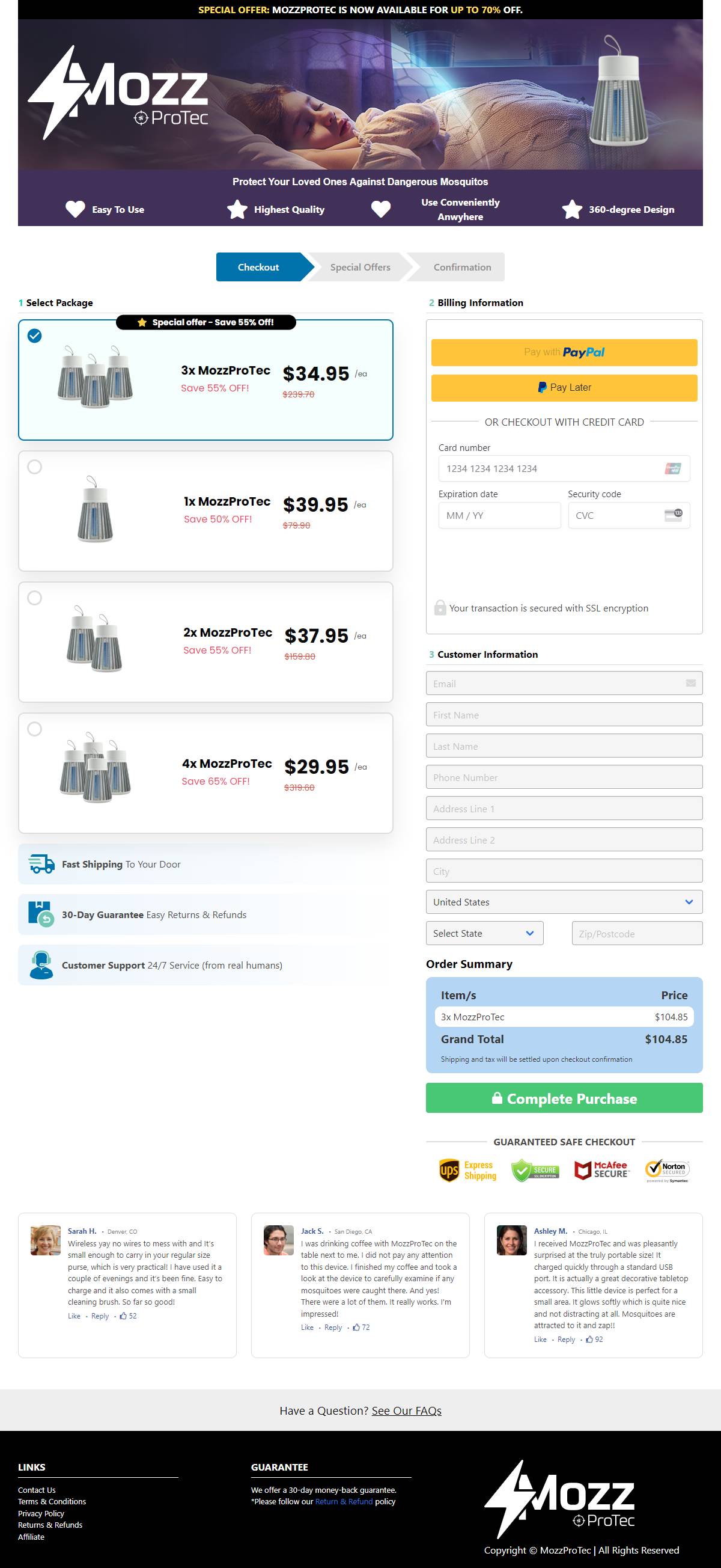Click Sarah H.'s profile photo
This screenshot has width=721, height=1568.
pyautogui.click(x=46, y=1240)
